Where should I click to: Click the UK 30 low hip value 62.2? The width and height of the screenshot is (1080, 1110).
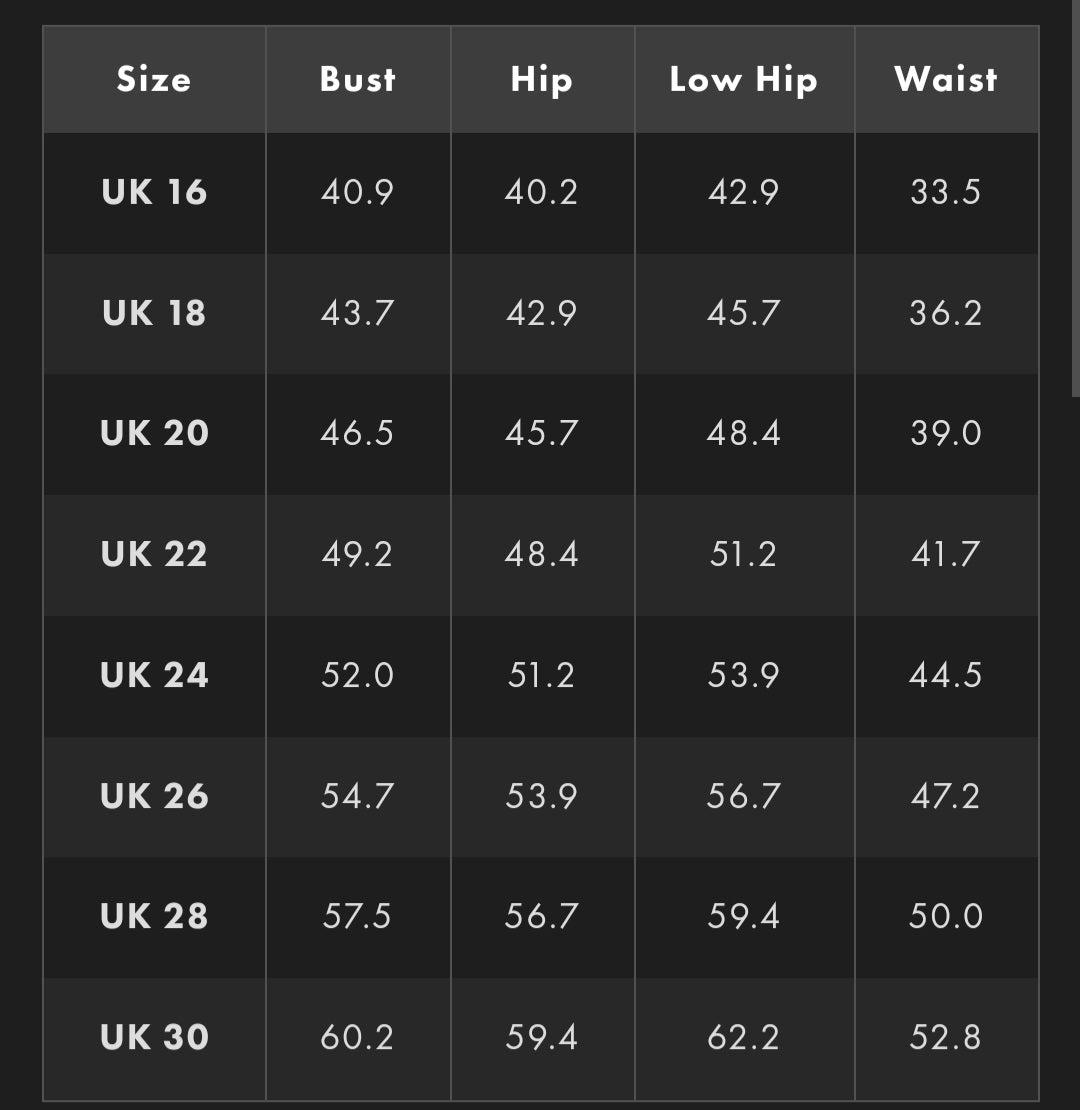[743, 1037]
